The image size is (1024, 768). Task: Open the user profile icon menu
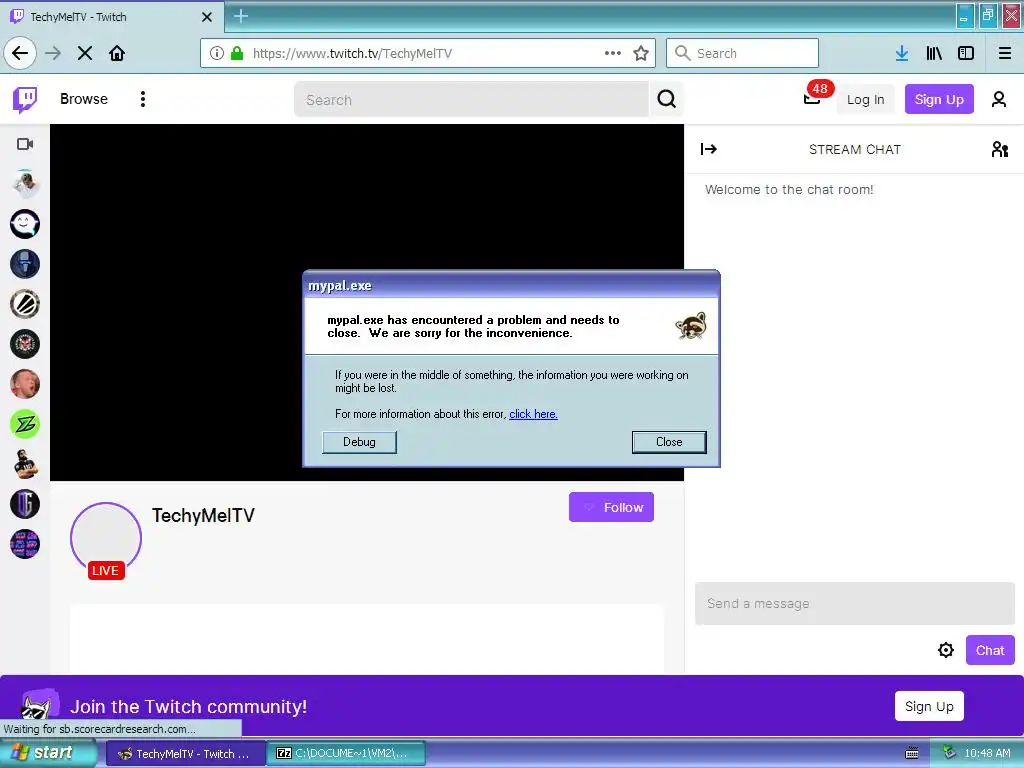(999, 99)
